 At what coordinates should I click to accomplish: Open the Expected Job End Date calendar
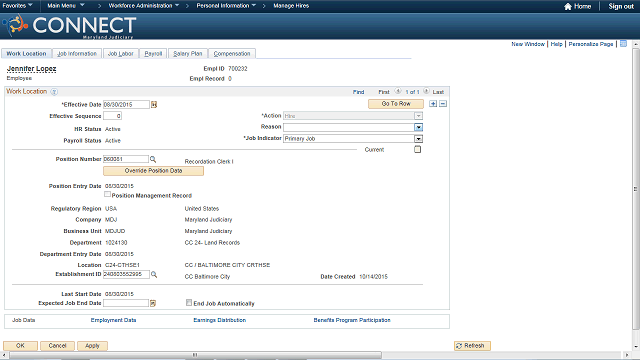tap(153, 303)
